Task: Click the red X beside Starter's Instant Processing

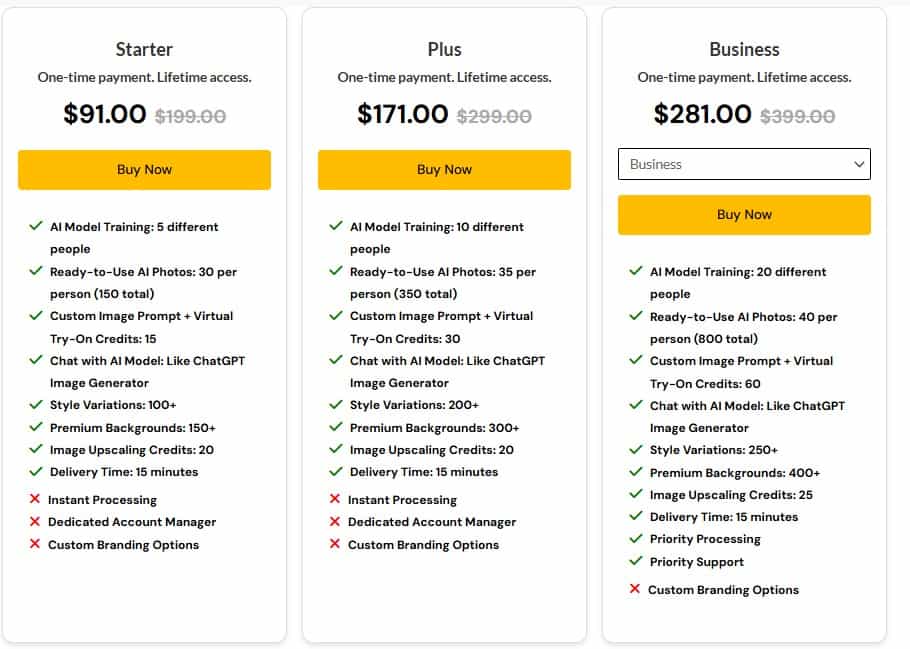Action: tap(35, 499)
